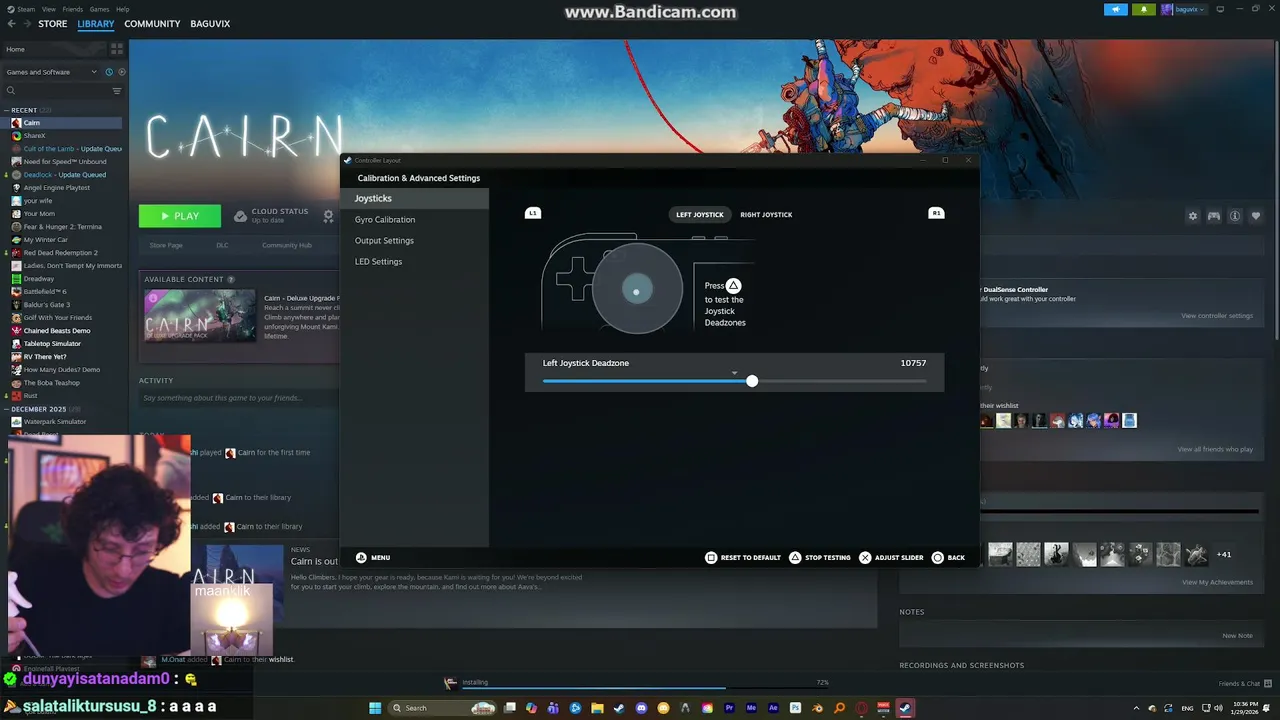Select Baldur's Gate 3 in library

[64, 305]
